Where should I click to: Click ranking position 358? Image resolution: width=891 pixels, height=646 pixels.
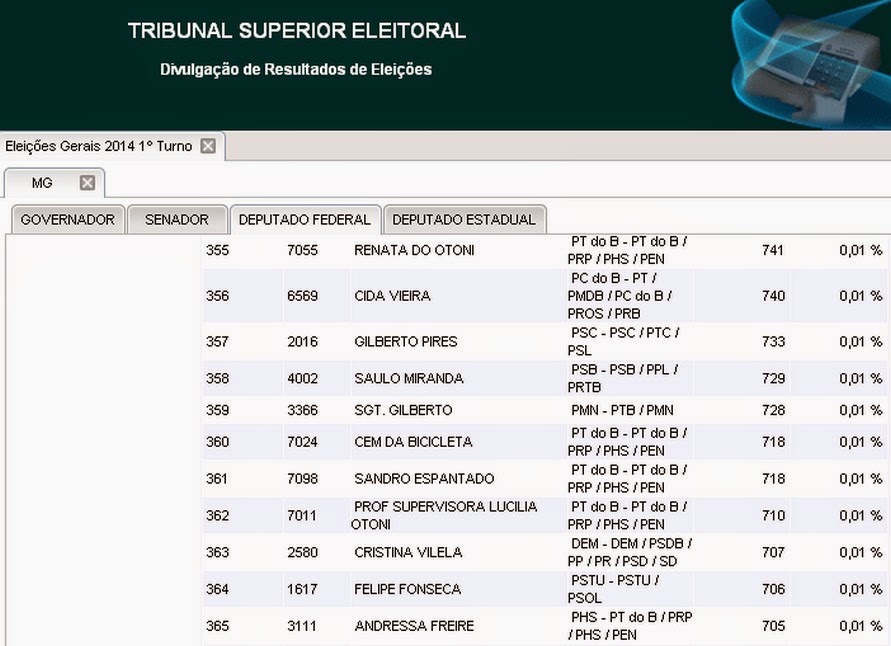coord(217,378)
